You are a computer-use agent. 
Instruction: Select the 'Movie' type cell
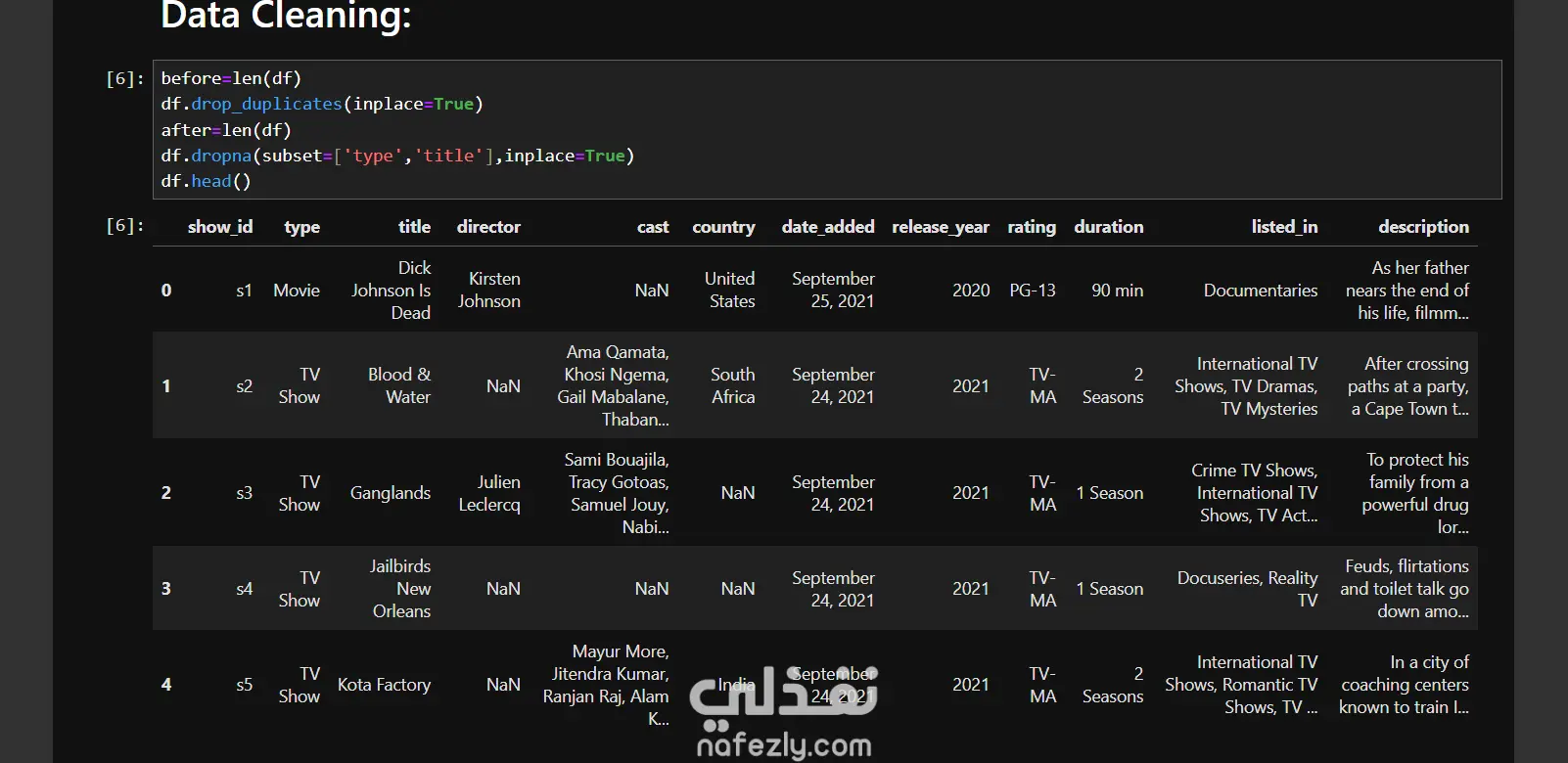pos(297,291)
